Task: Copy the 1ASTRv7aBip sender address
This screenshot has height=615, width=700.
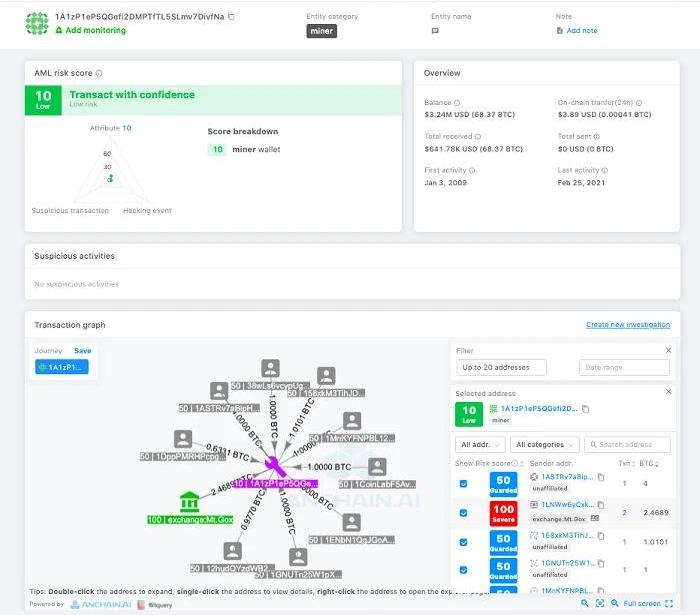Action: pos(601,478)
